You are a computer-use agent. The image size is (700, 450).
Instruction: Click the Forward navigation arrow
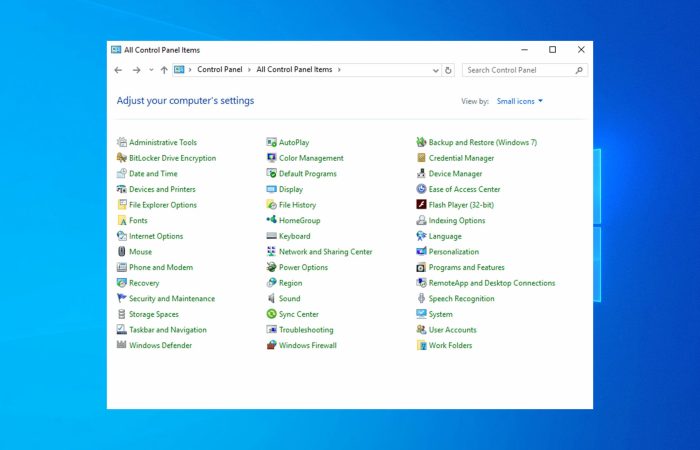[137, 70]
